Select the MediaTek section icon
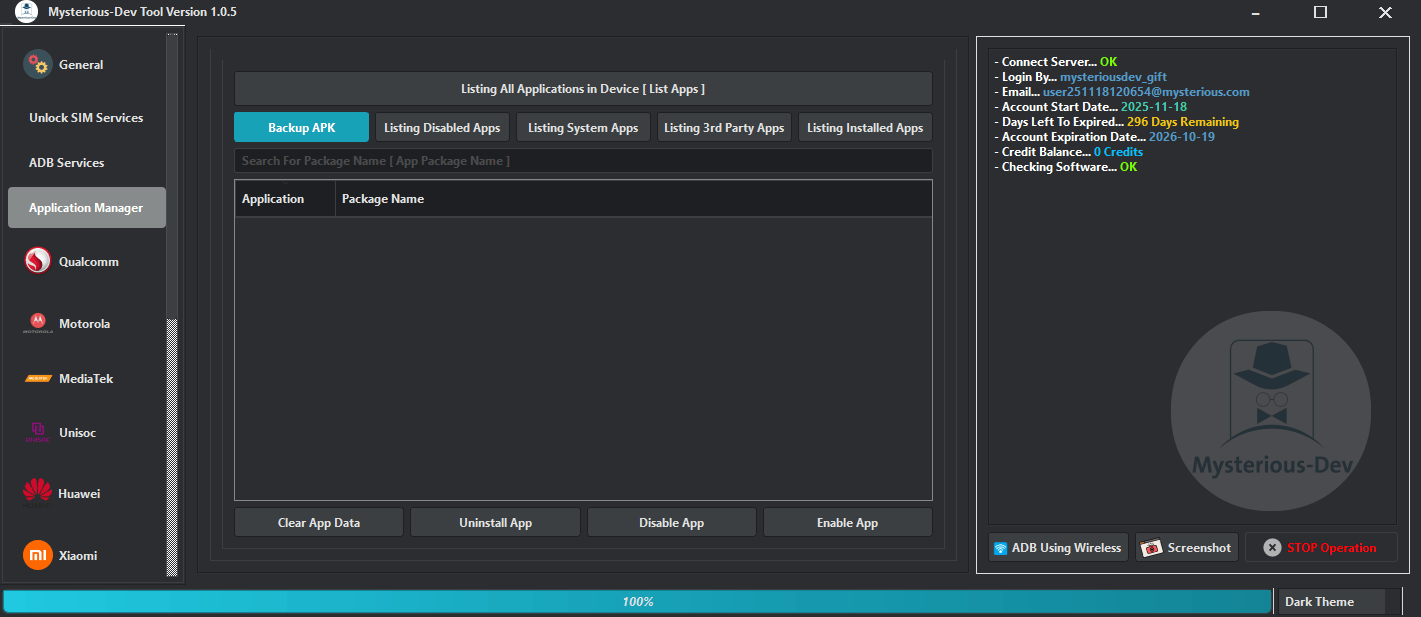Screen dimensions: 1421x617 pyautogui.click(x=36, y=378)
